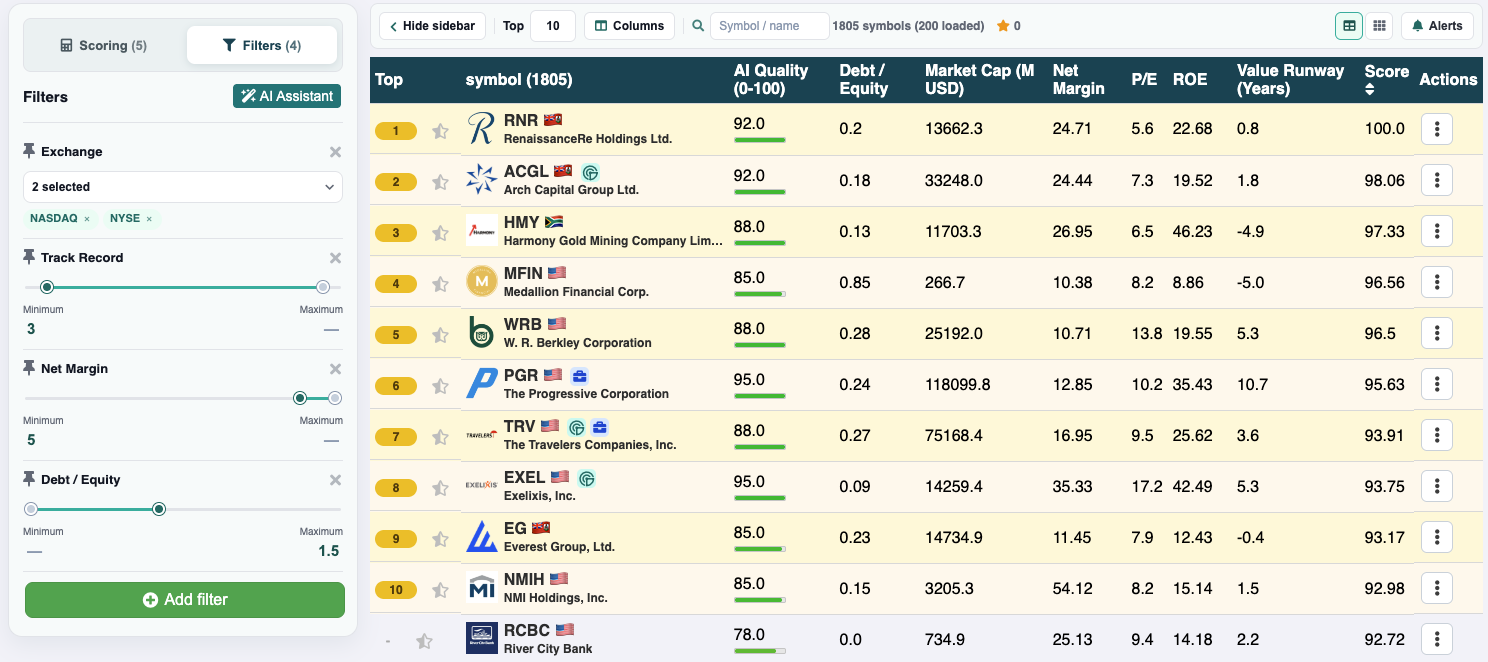This screenshot has width=1488, height=662.
Task: Remove the Track Record filter
Action: [x=336, y=258]
